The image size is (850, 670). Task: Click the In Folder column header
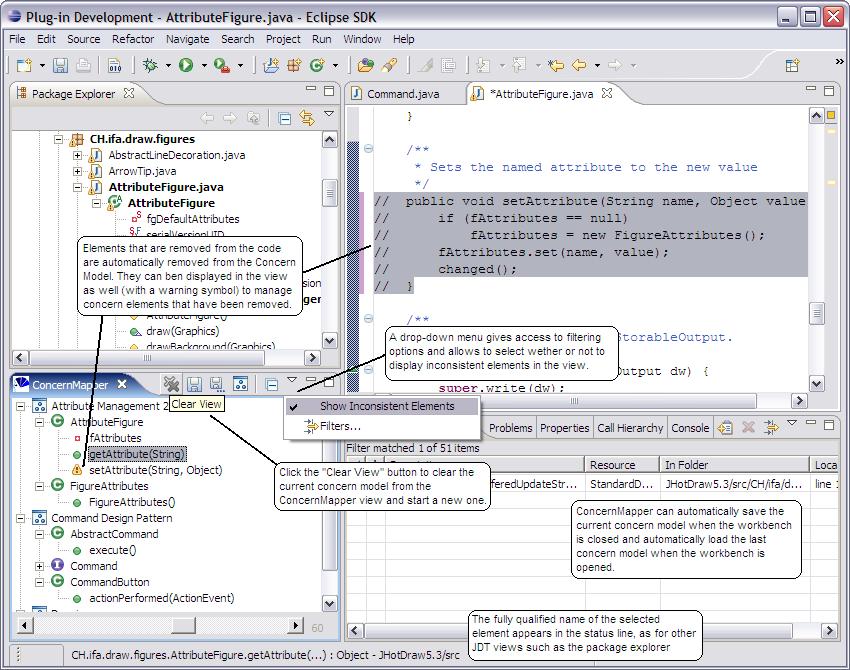click(735, 465)
